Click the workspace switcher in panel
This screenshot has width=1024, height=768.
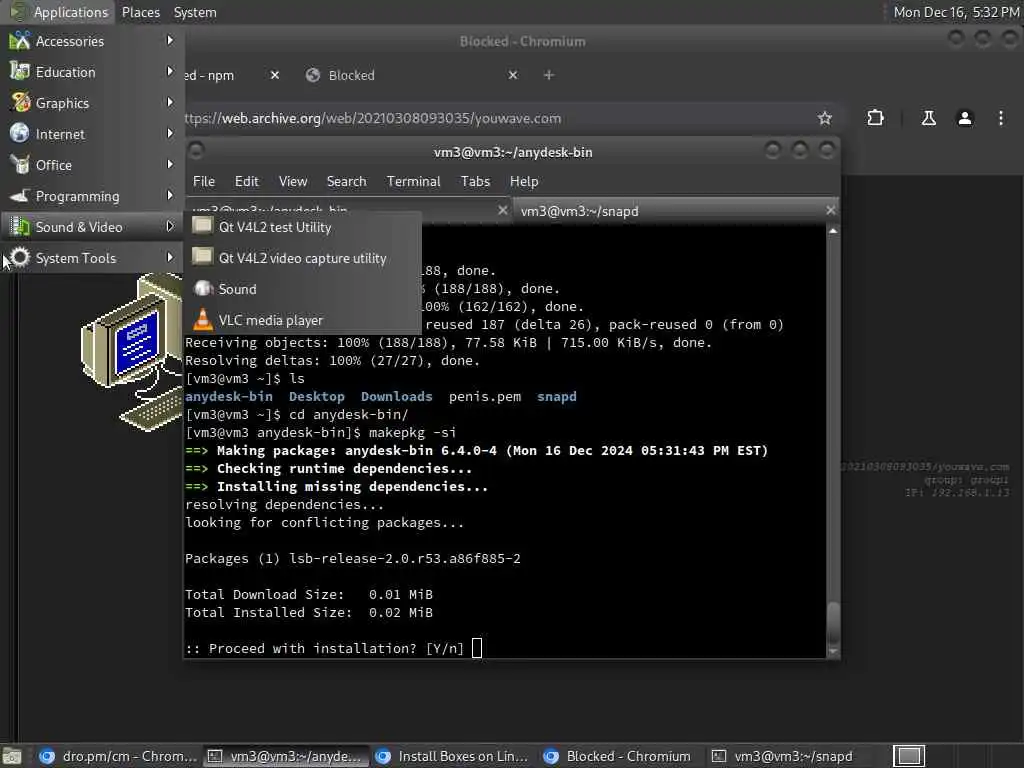coord(908,756)
